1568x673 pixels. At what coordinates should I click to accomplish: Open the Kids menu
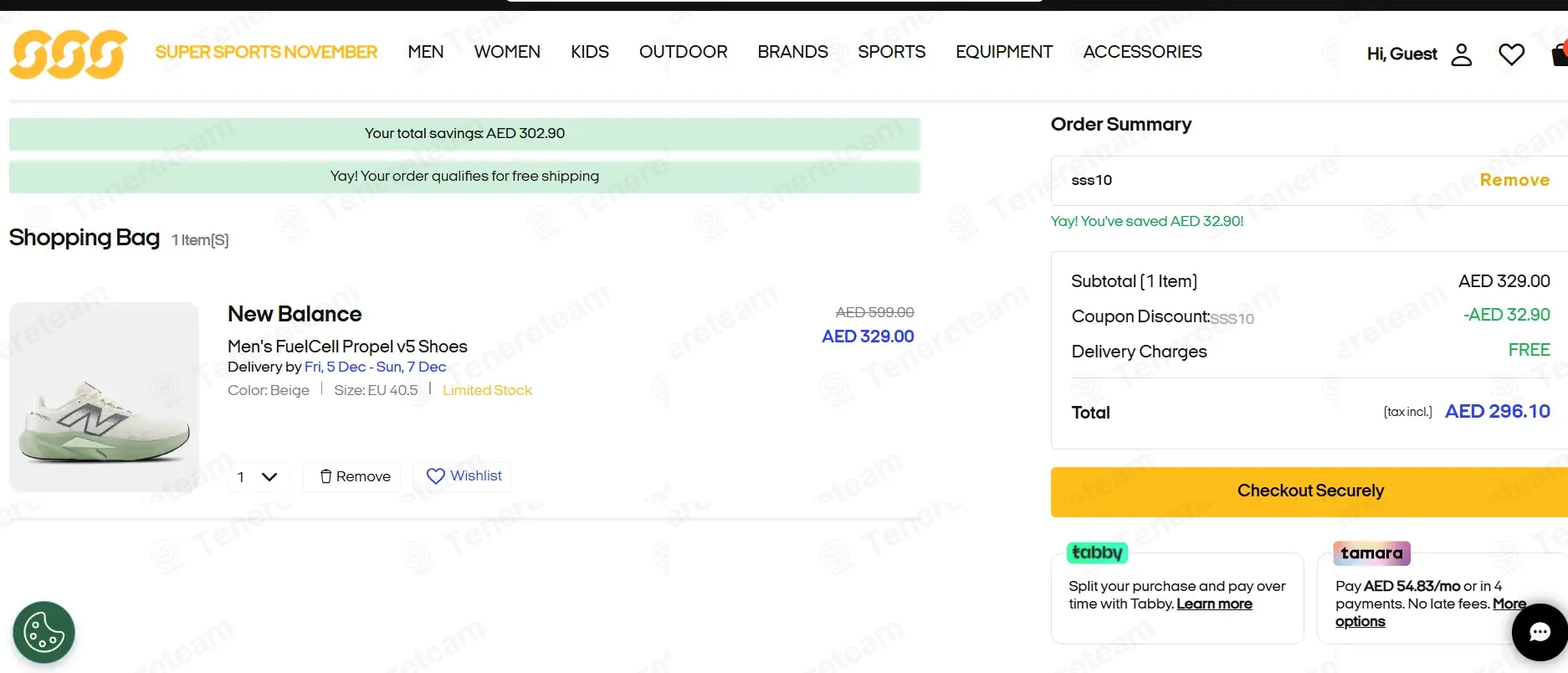(590, 52)
